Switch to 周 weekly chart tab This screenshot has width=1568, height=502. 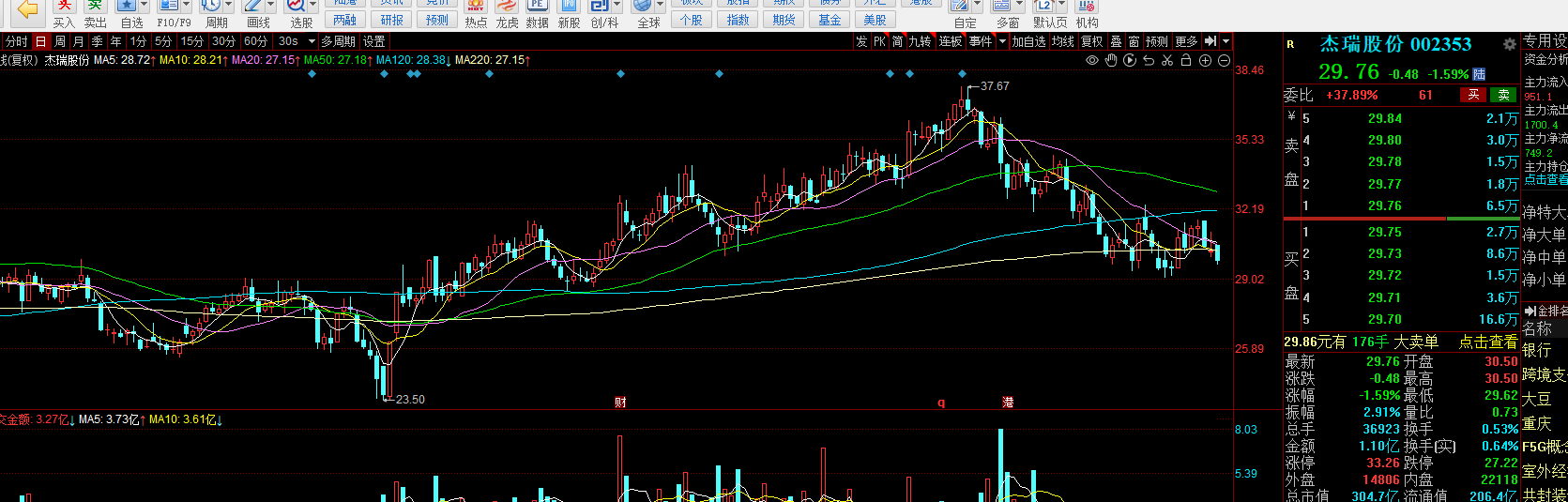60,41
